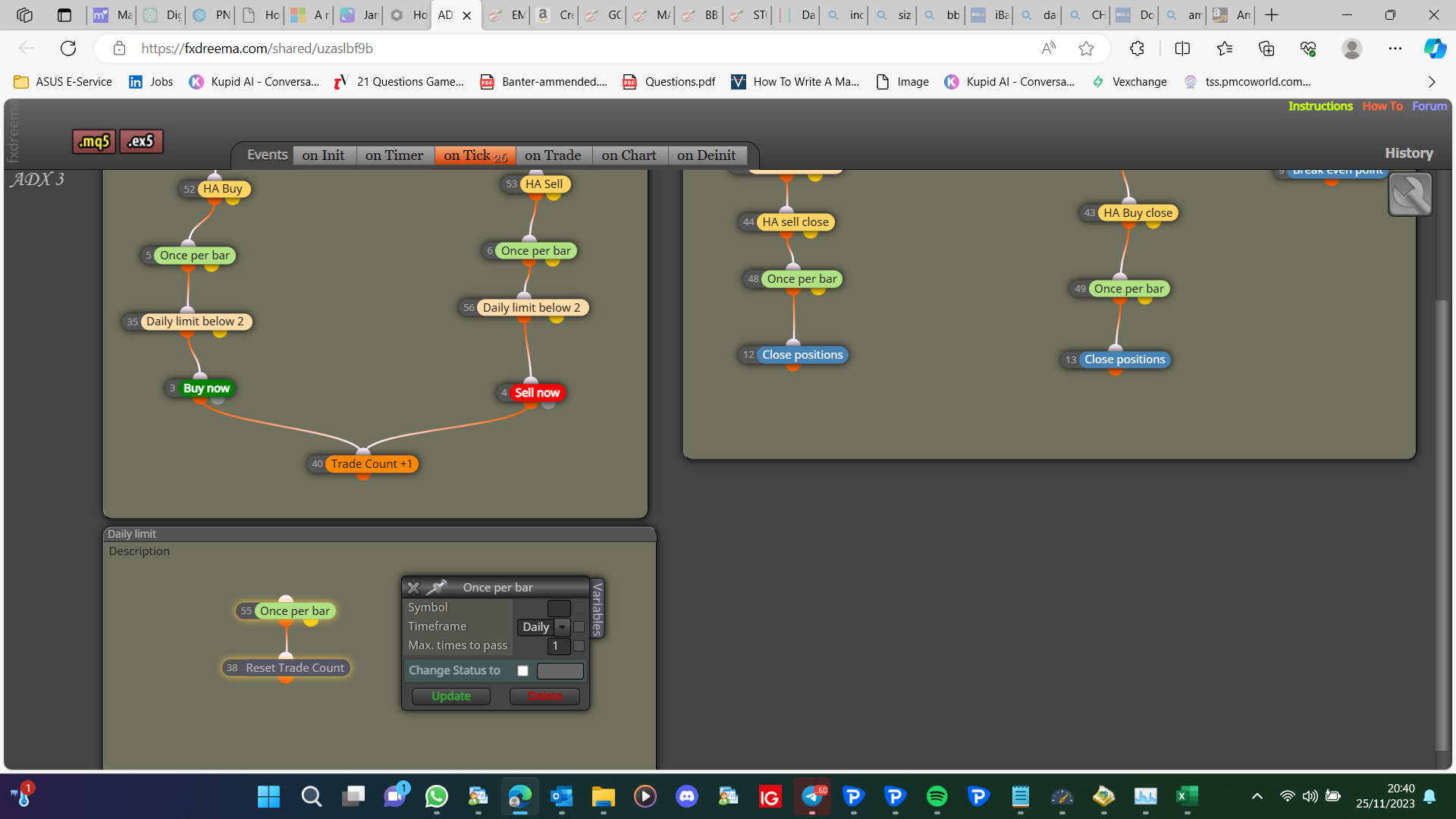Select the HA sell close block
The height and width of the screenshot is (819, 1456).
pyautogui.click(x=795, y=222)
